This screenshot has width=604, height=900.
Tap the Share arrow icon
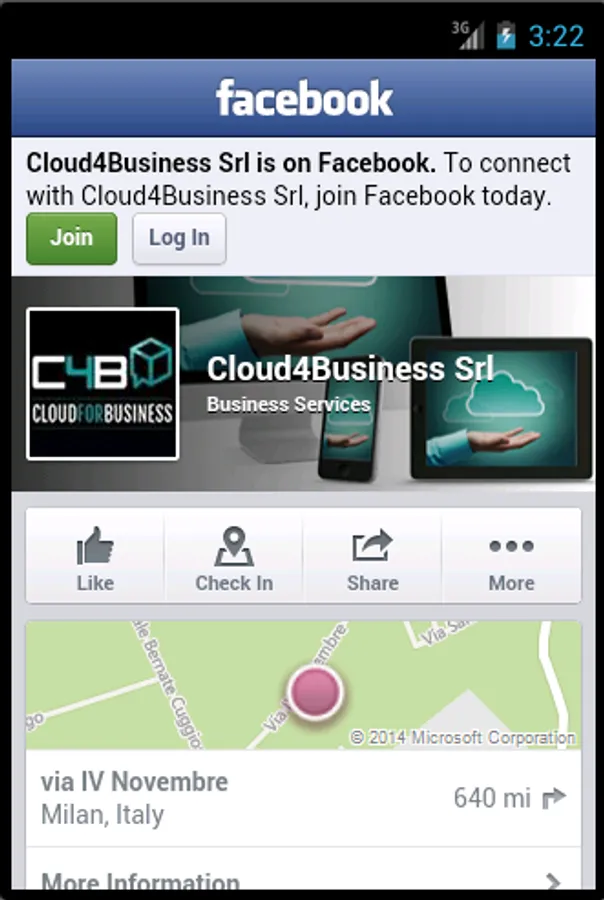point(372,546)
